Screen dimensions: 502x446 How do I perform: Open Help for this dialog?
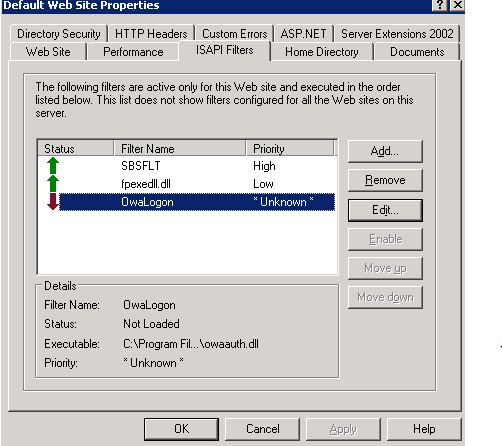[x=424, y=429]
